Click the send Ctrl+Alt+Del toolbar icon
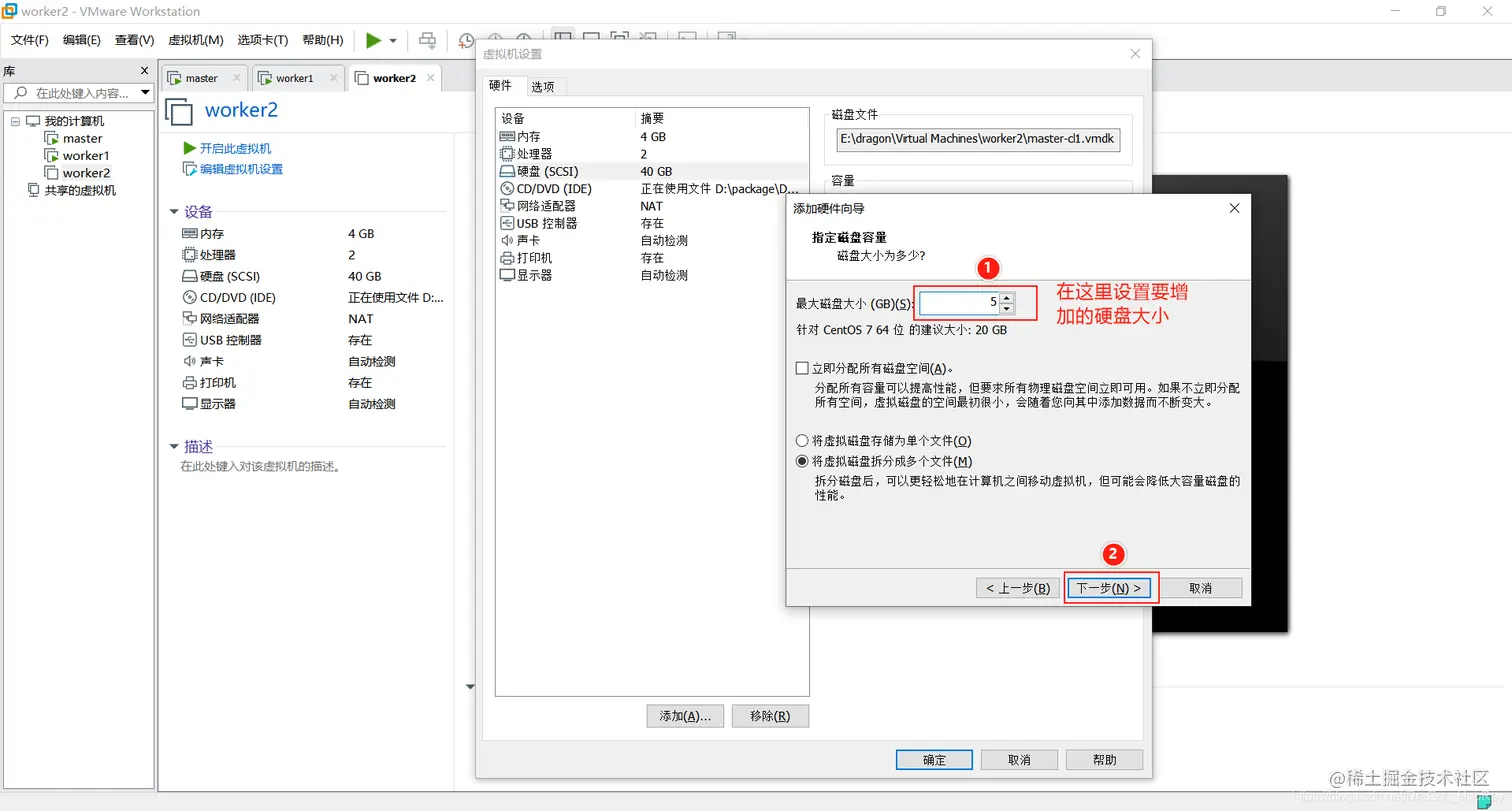 click(428, 40)
